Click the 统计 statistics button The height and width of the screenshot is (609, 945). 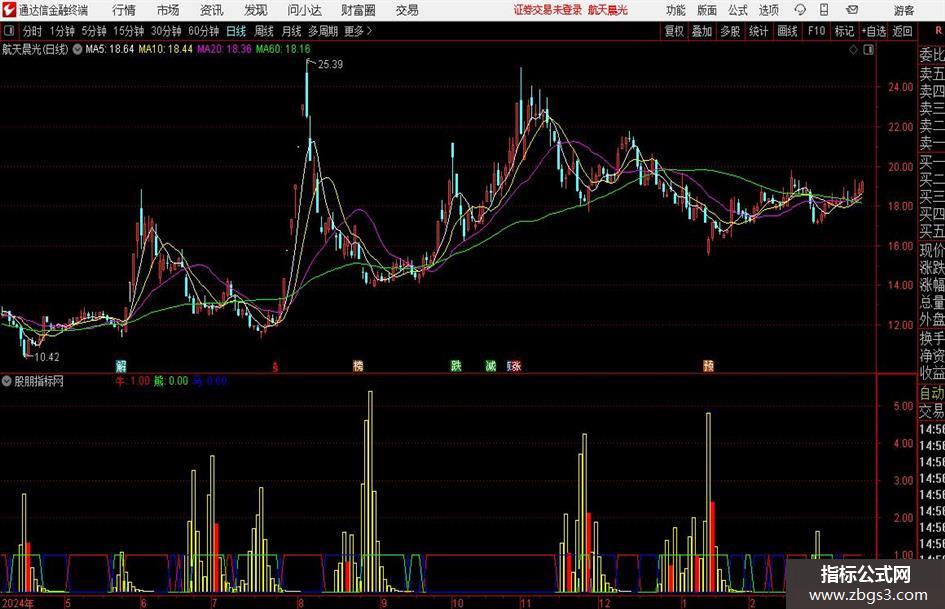pyautogui.click(x=758, y=31)
